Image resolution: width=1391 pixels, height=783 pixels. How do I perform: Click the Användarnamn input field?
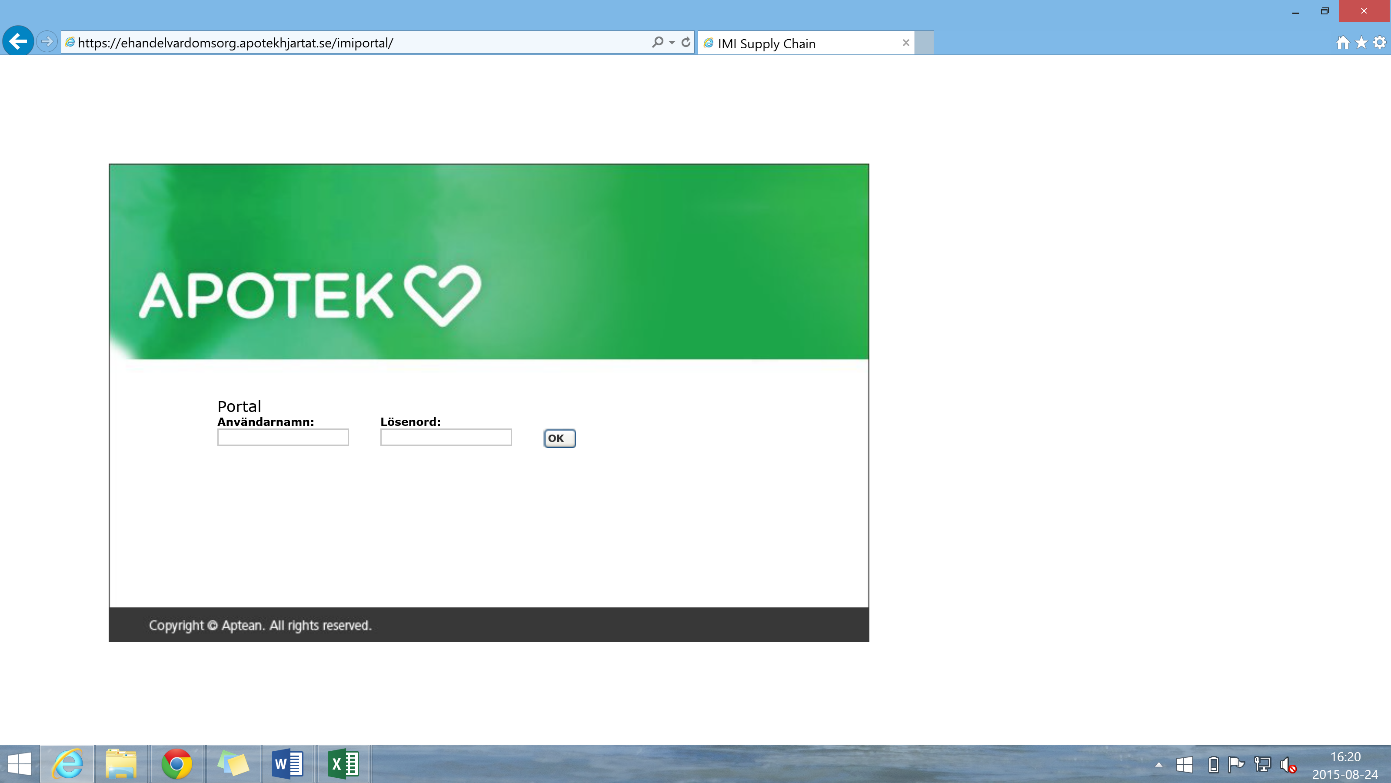(283, 437)
